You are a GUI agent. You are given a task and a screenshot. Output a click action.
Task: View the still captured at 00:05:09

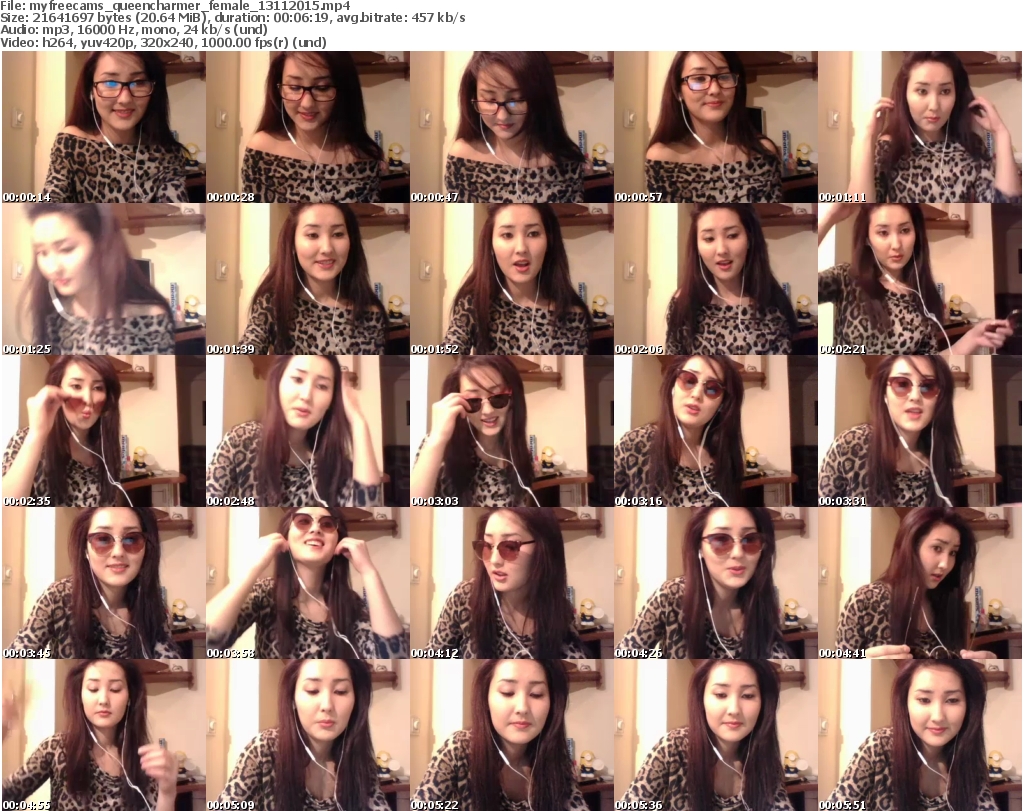click(308, 735)
